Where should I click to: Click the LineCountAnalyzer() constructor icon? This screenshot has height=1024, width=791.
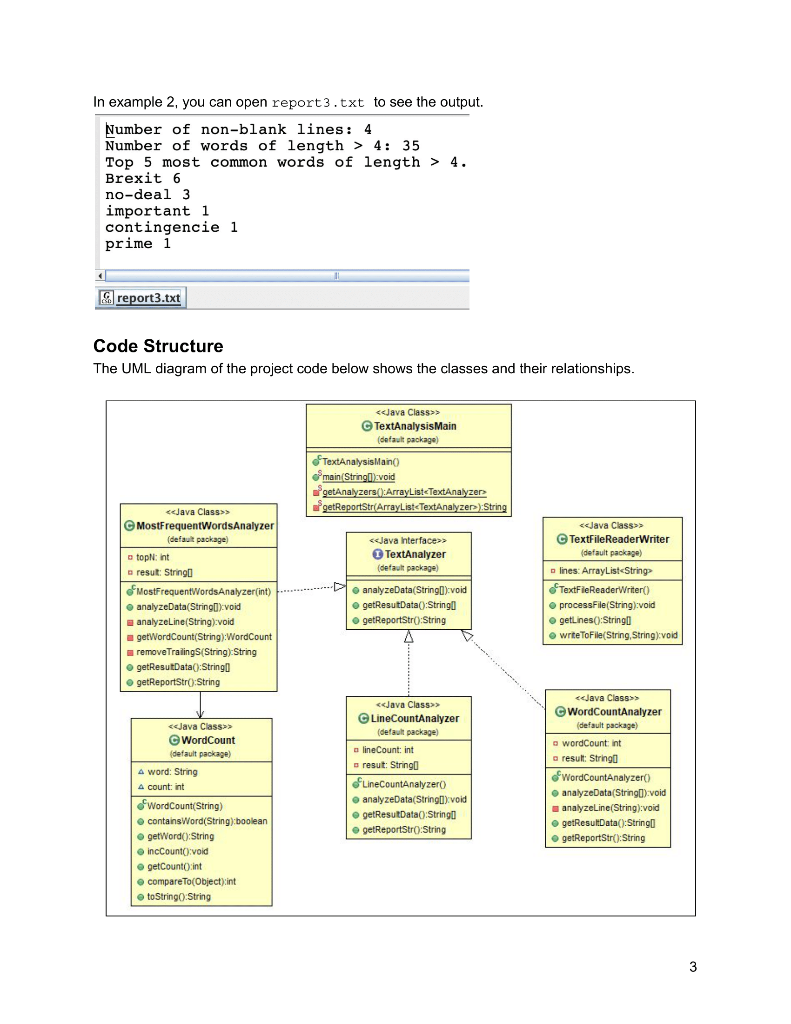click(357, 784)
